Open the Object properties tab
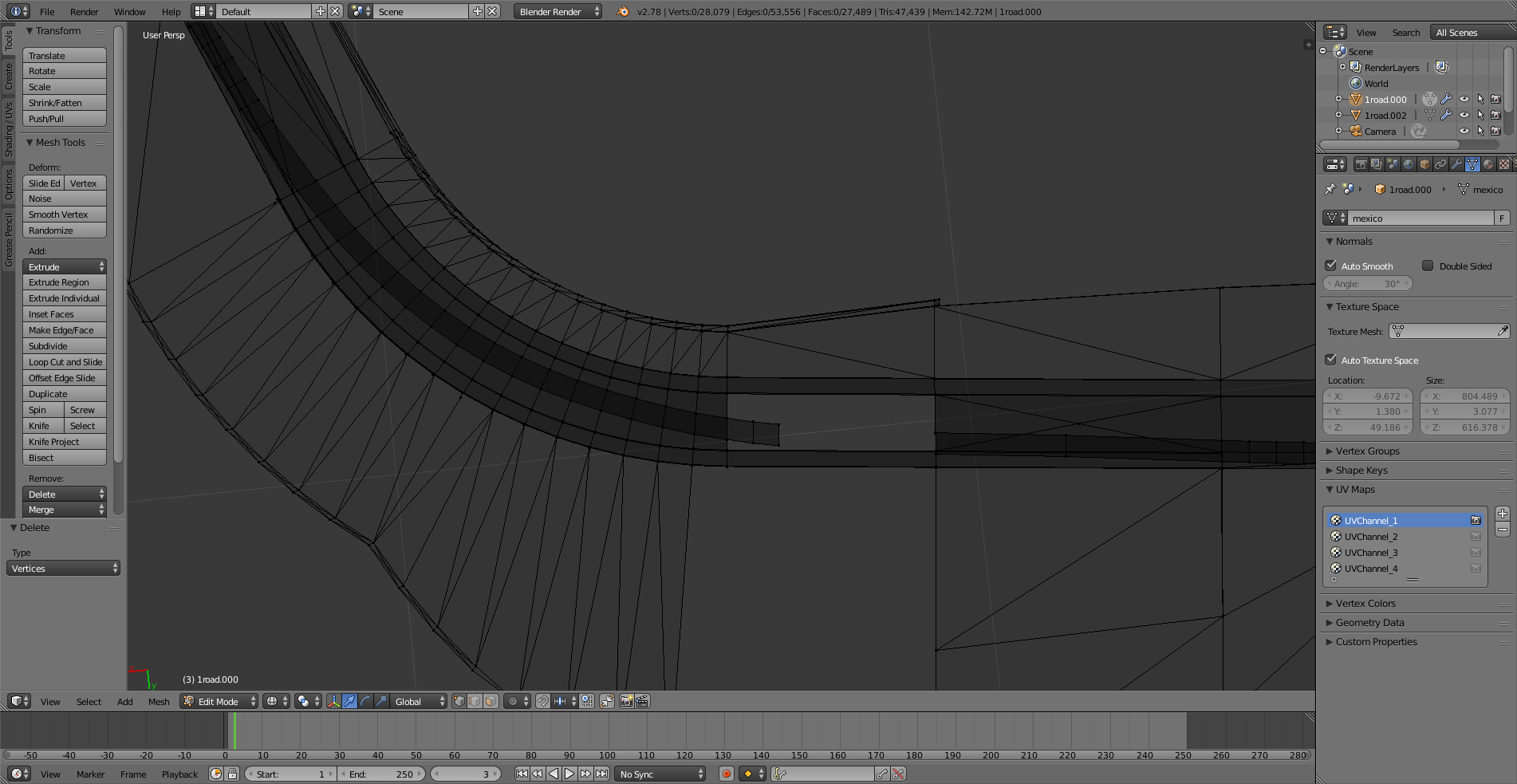This screenshot has width=1517, height=784. point(1425,164)
